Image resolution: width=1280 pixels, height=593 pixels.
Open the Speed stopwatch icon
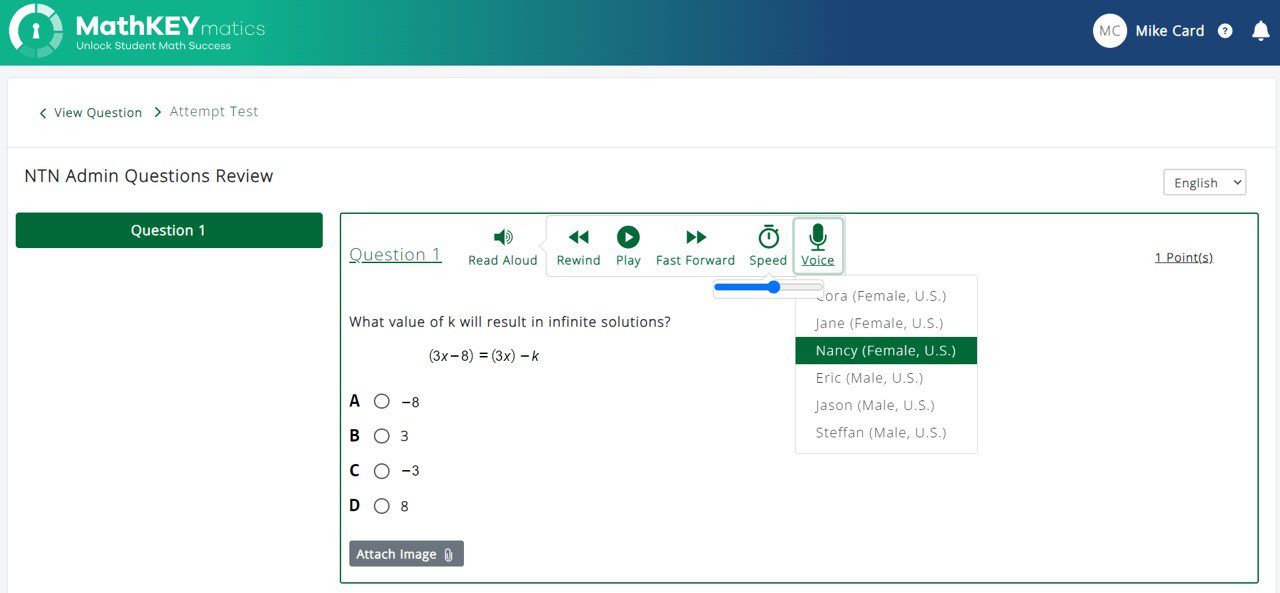pyautogui.click(x=768, y=237)
